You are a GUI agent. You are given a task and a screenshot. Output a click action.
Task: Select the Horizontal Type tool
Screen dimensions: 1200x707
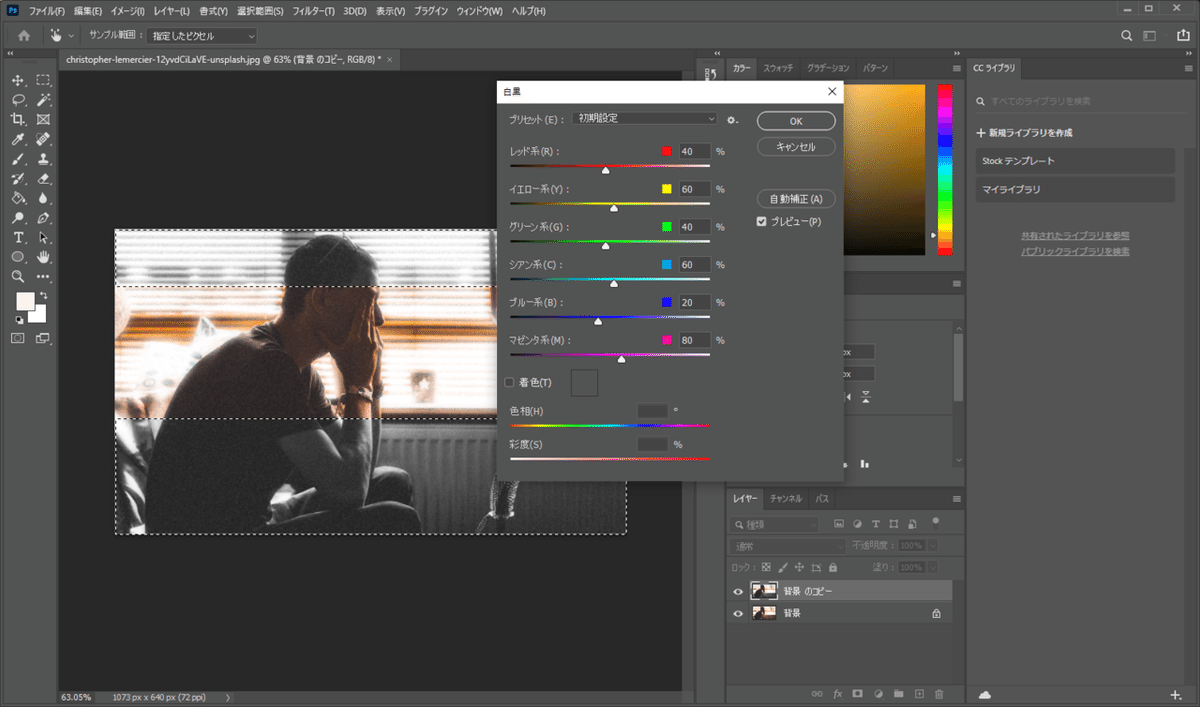click(x=18, y=237)
